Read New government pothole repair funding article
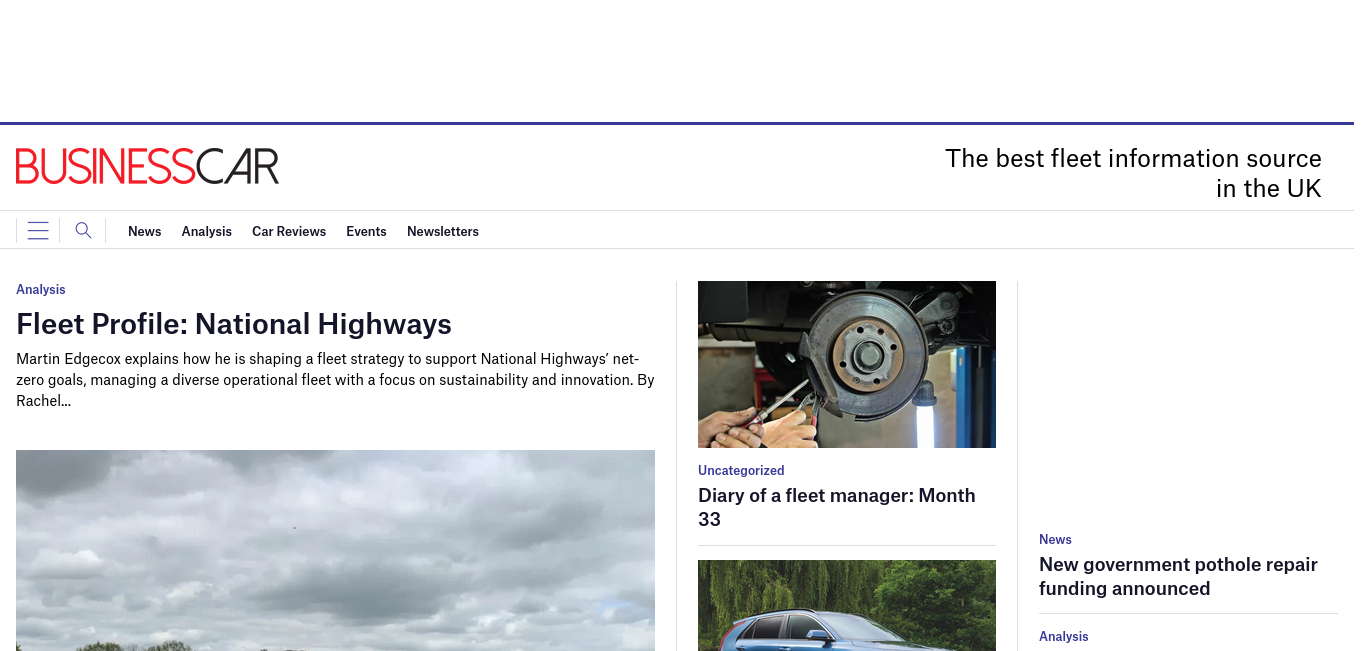Viewport: 1366px width, 651px height. (1178, 576)
